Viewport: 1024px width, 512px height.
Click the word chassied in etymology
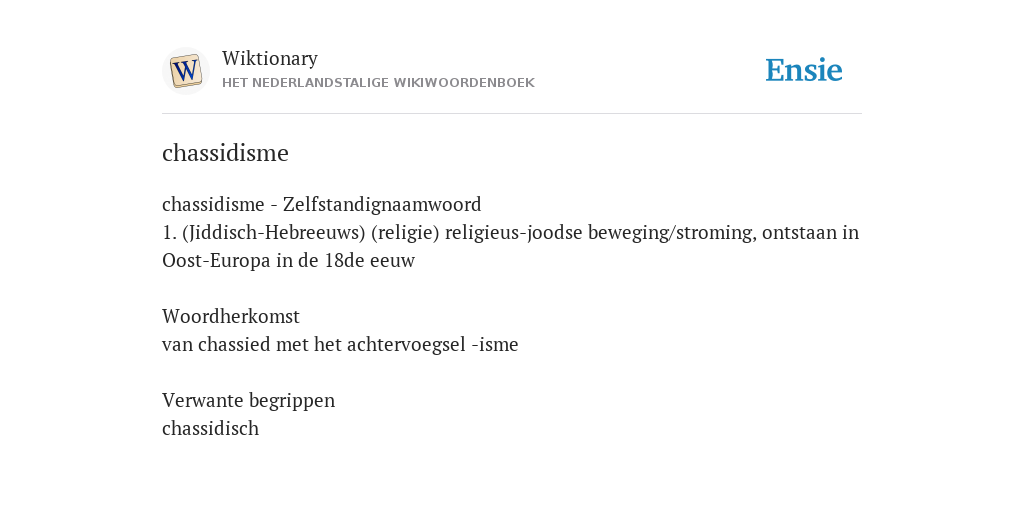pos(234,344)
